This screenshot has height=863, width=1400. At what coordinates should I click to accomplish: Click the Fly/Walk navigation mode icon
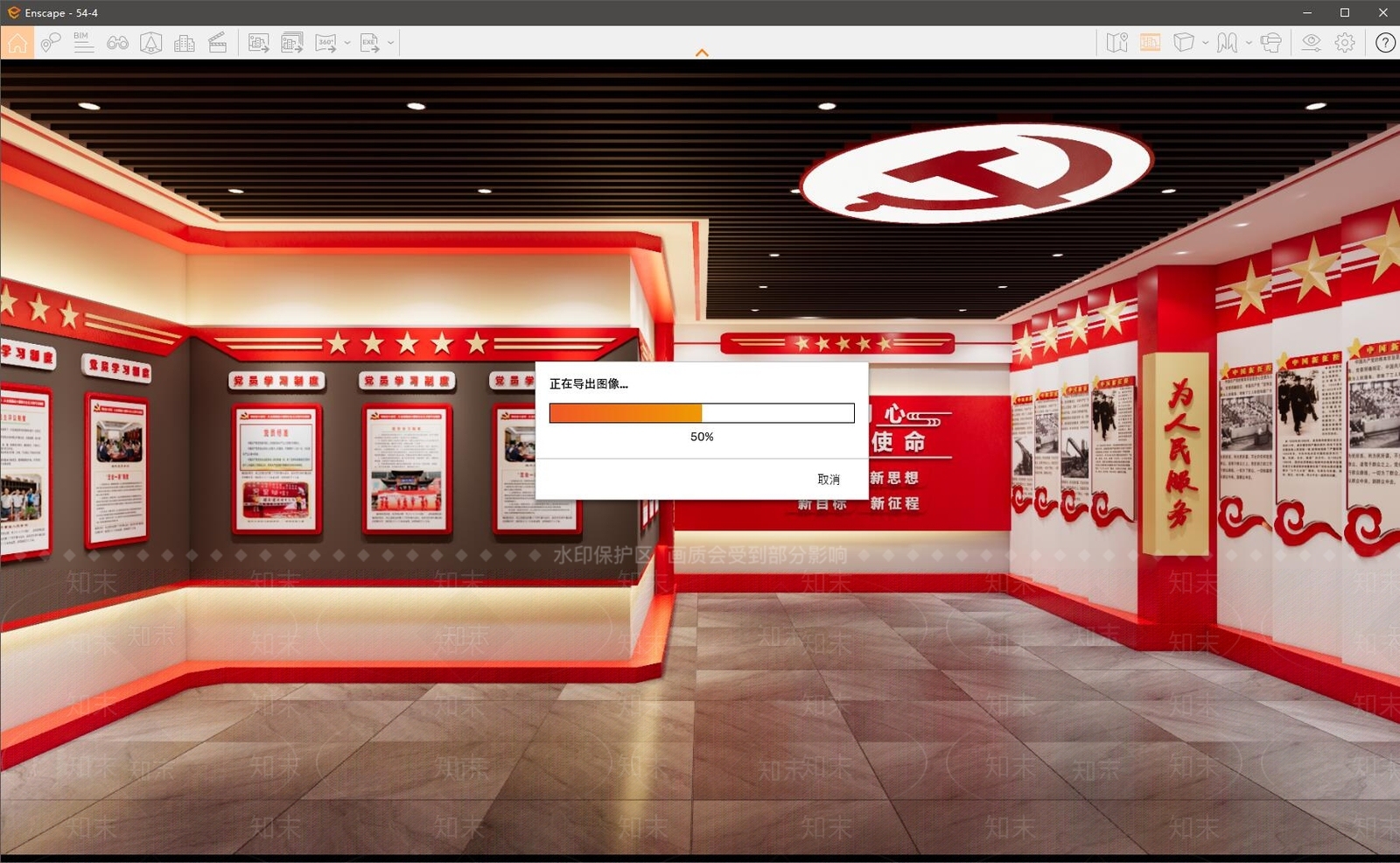click(1227, 43)
